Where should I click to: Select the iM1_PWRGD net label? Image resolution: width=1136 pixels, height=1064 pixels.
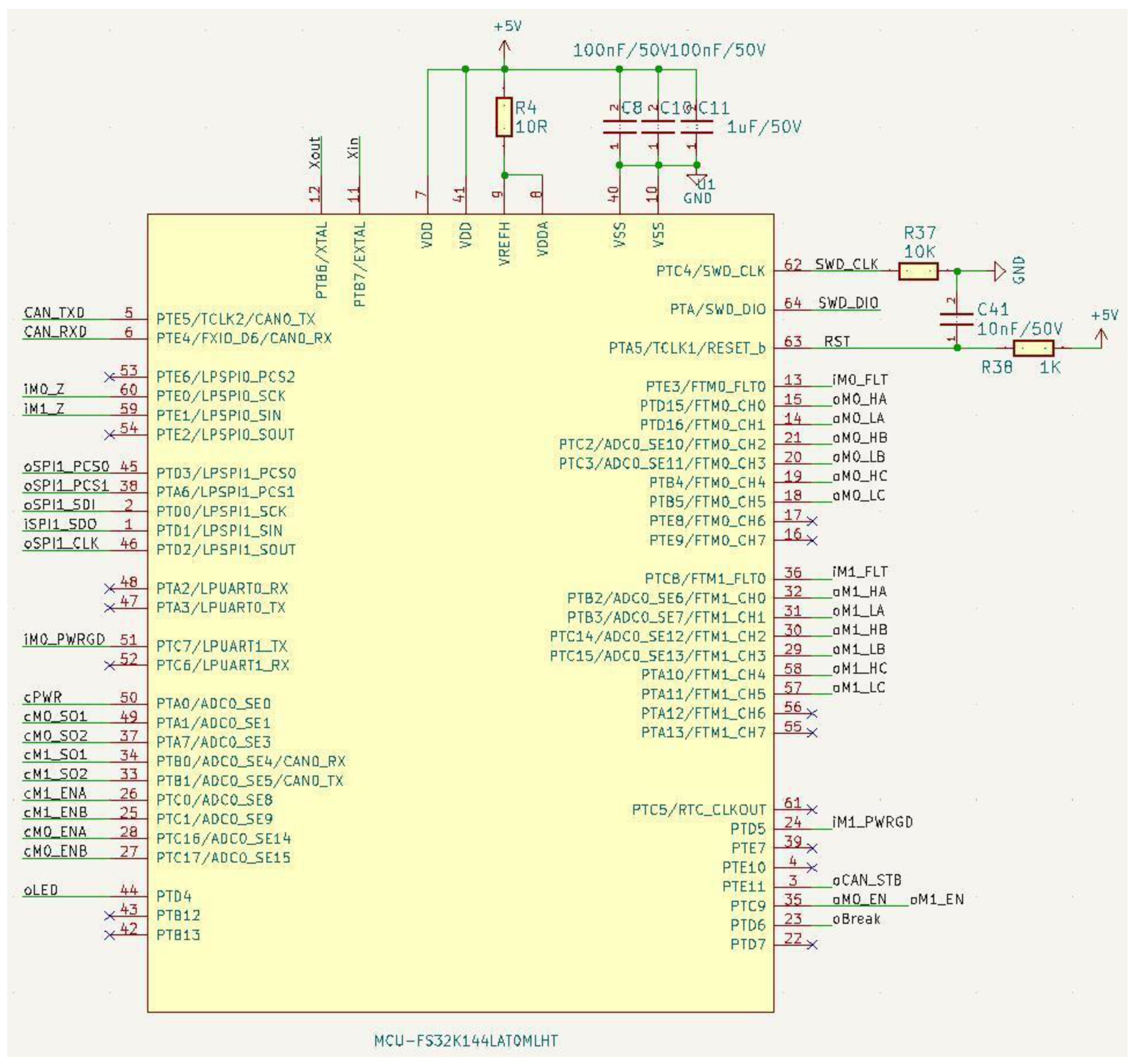coord(872,822)
